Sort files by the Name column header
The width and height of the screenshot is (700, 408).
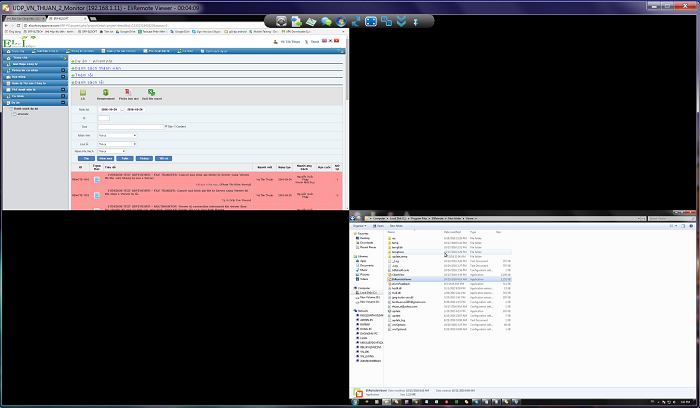[391, 232]
